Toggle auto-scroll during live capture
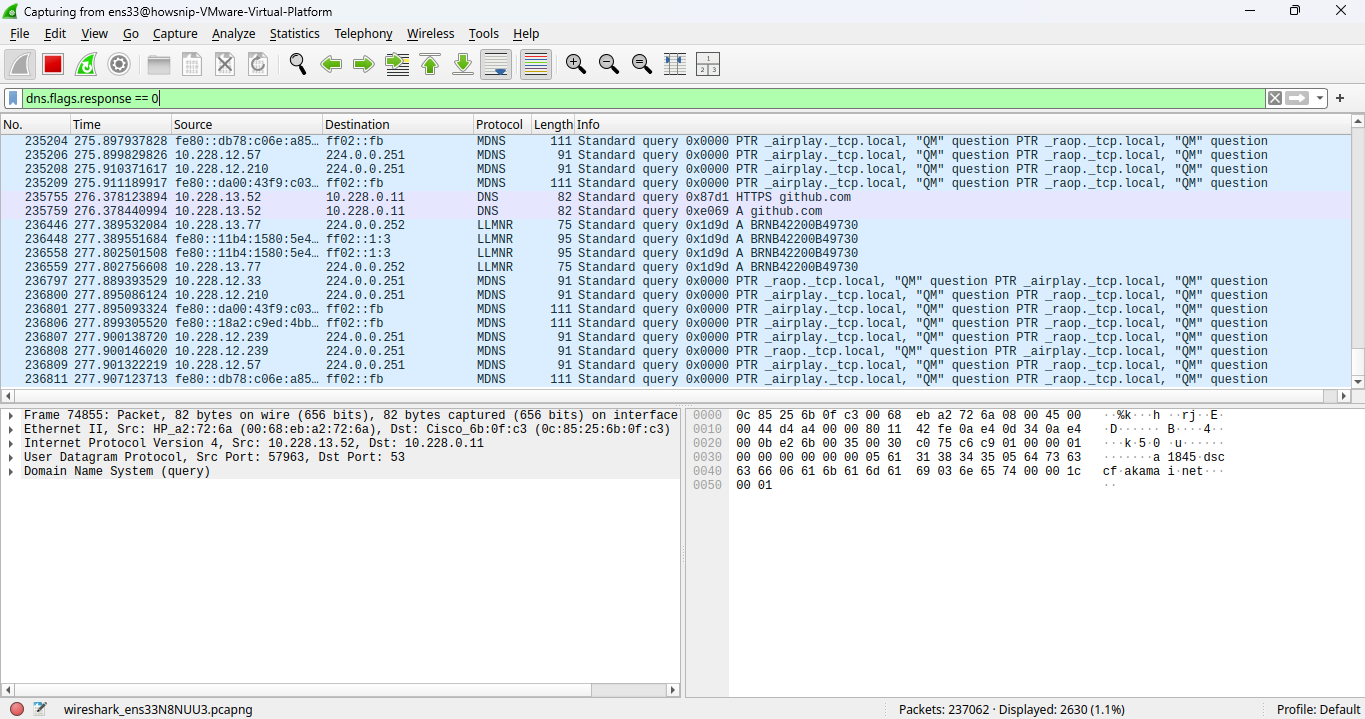The width and height of the screenshot is (1365, 719). click(x=496, y=64)
